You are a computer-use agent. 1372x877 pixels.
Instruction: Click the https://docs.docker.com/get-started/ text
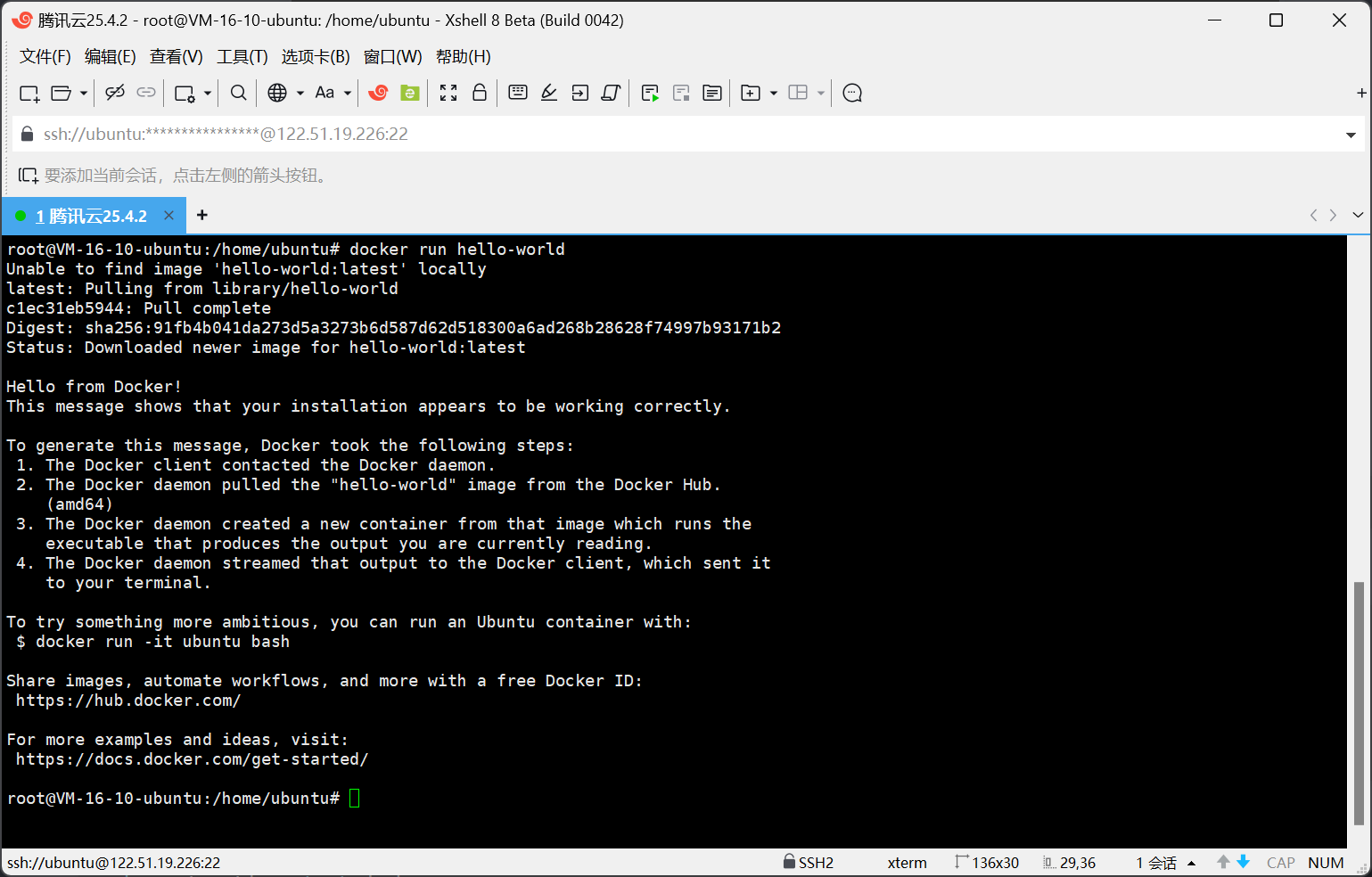click(x=192, y=759)
